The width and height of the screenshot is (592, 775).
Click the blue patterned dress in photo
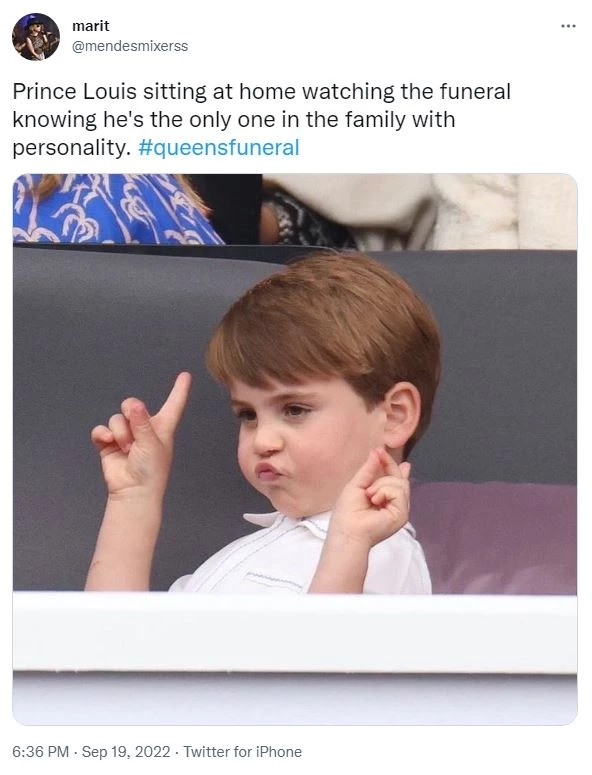[x=114, y=209]
